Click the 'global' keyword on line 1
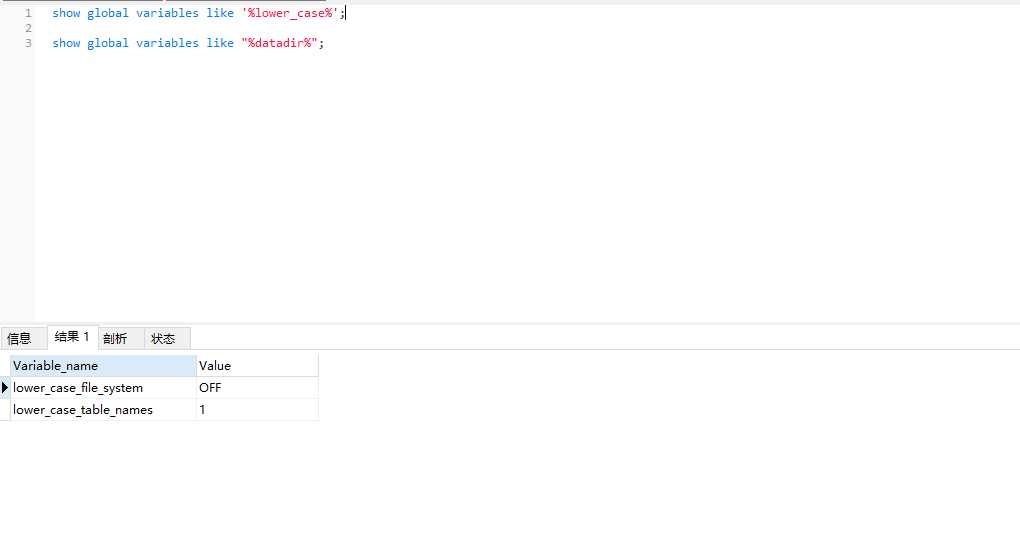 coord(108,13)
